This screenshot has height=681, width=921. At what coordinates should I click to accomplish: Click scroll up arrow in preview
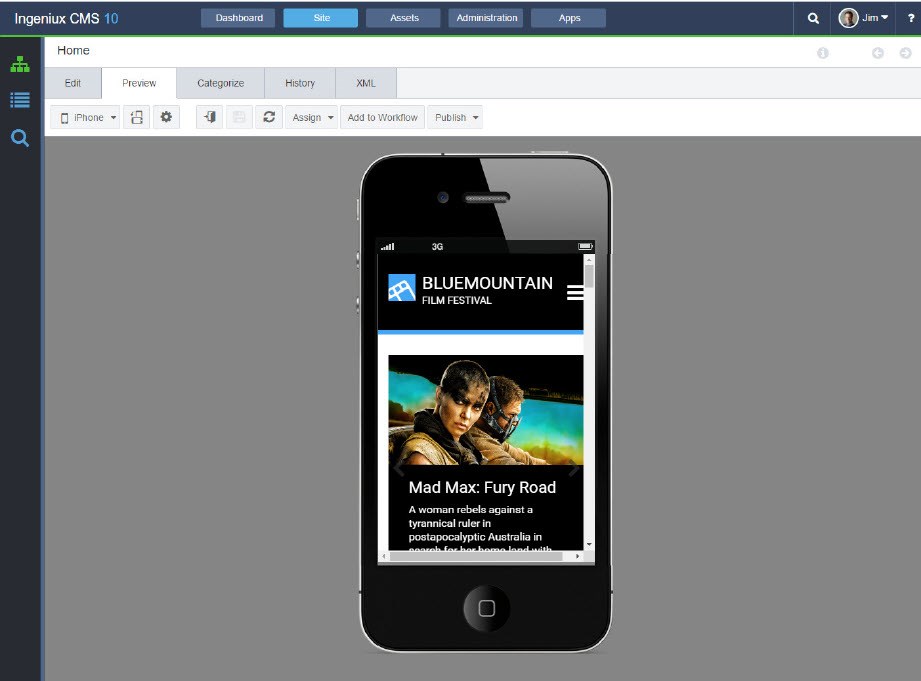coord(589,260)
